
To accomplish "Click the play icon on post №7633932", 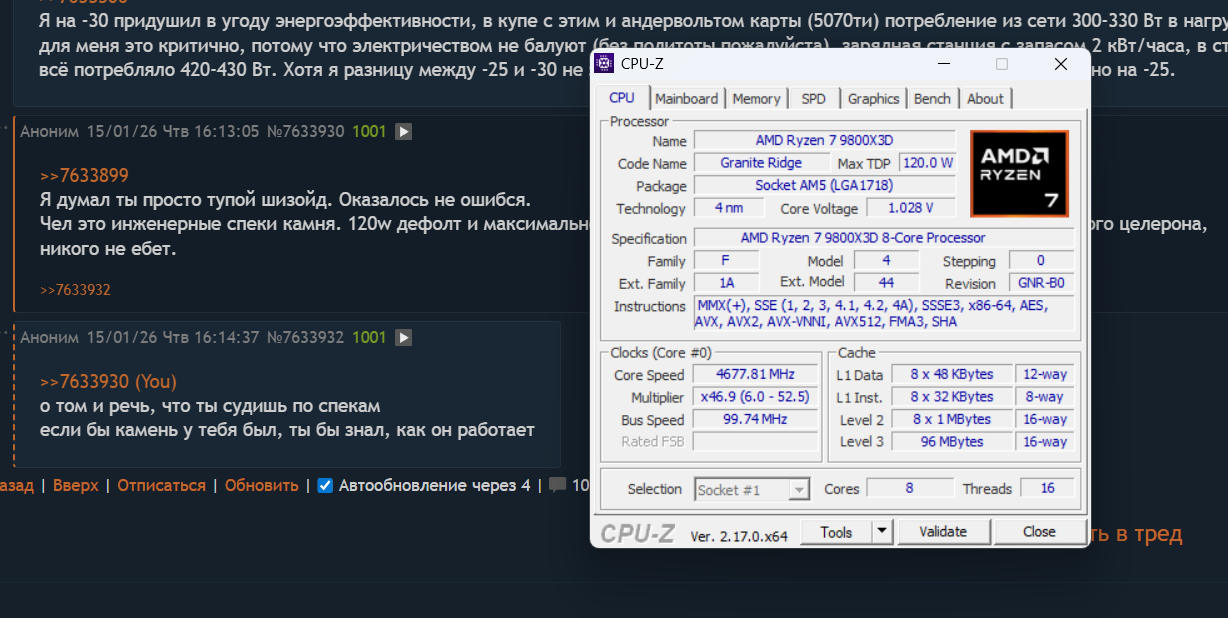I will [x=403, y=338].
